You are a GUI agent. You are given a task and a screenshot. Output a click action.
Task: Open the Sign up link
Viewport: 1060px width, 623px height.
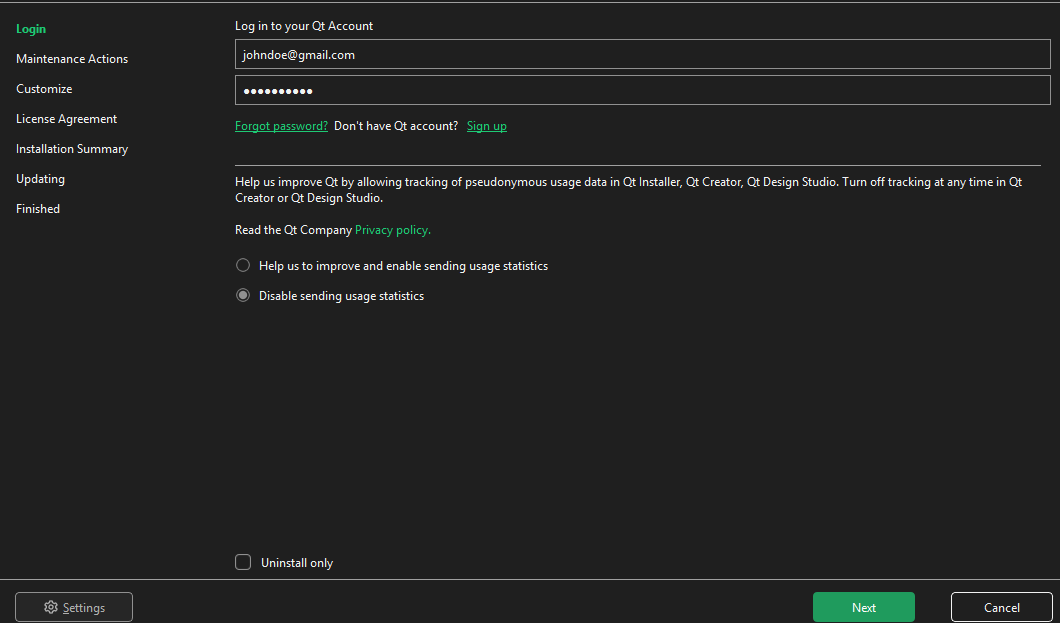(487, 126)
